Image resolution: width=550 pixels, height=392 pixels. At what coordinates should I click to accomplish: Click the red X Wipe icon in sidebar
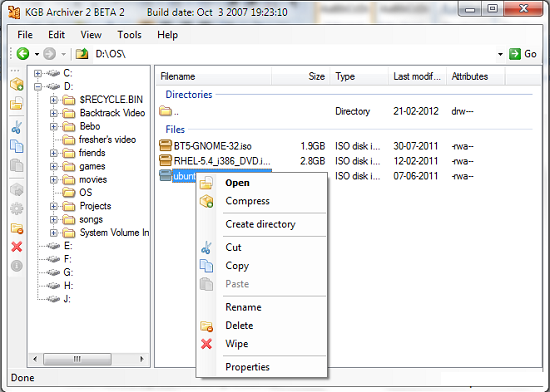16,247
